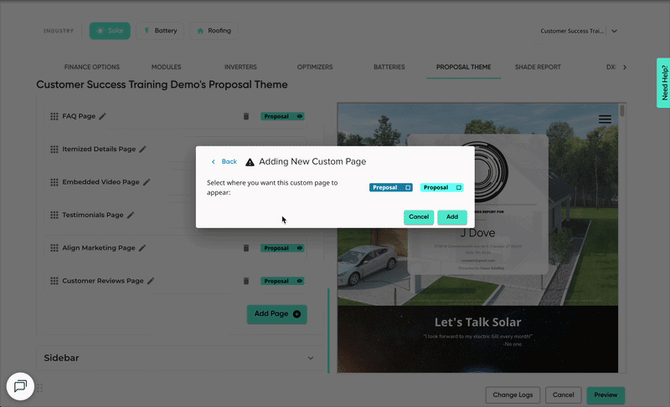Viewport: 670px width, 407px height.
Task: Click the Testimonials Page drag handle
Action: click(54, 215)
